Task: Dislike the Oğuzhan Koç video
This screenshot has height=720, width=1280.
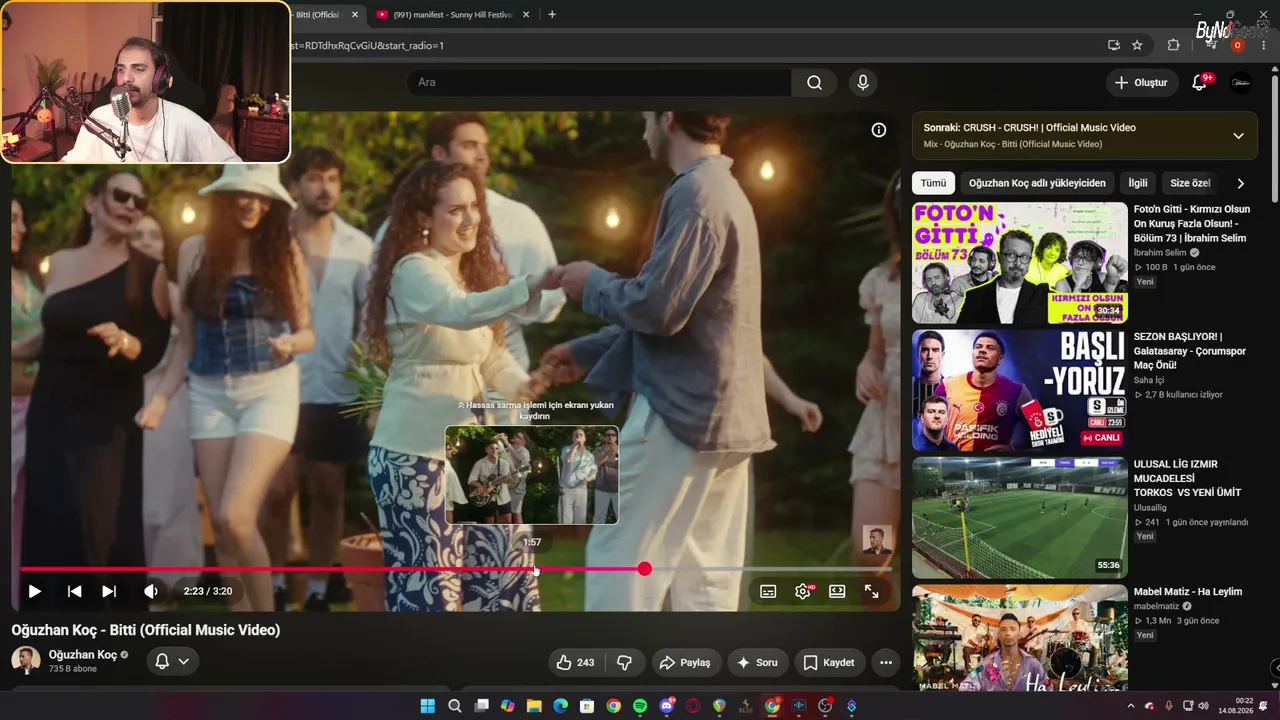Action: [624, 662]
